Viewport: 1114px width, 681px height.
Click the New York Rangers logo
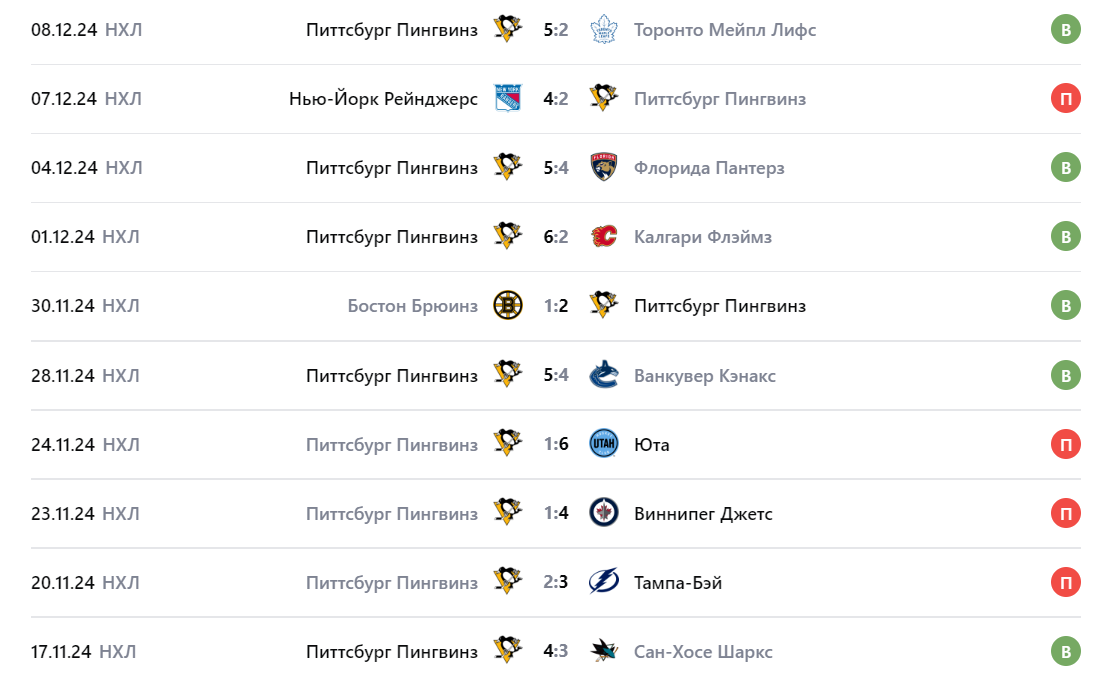click(508, 98)
